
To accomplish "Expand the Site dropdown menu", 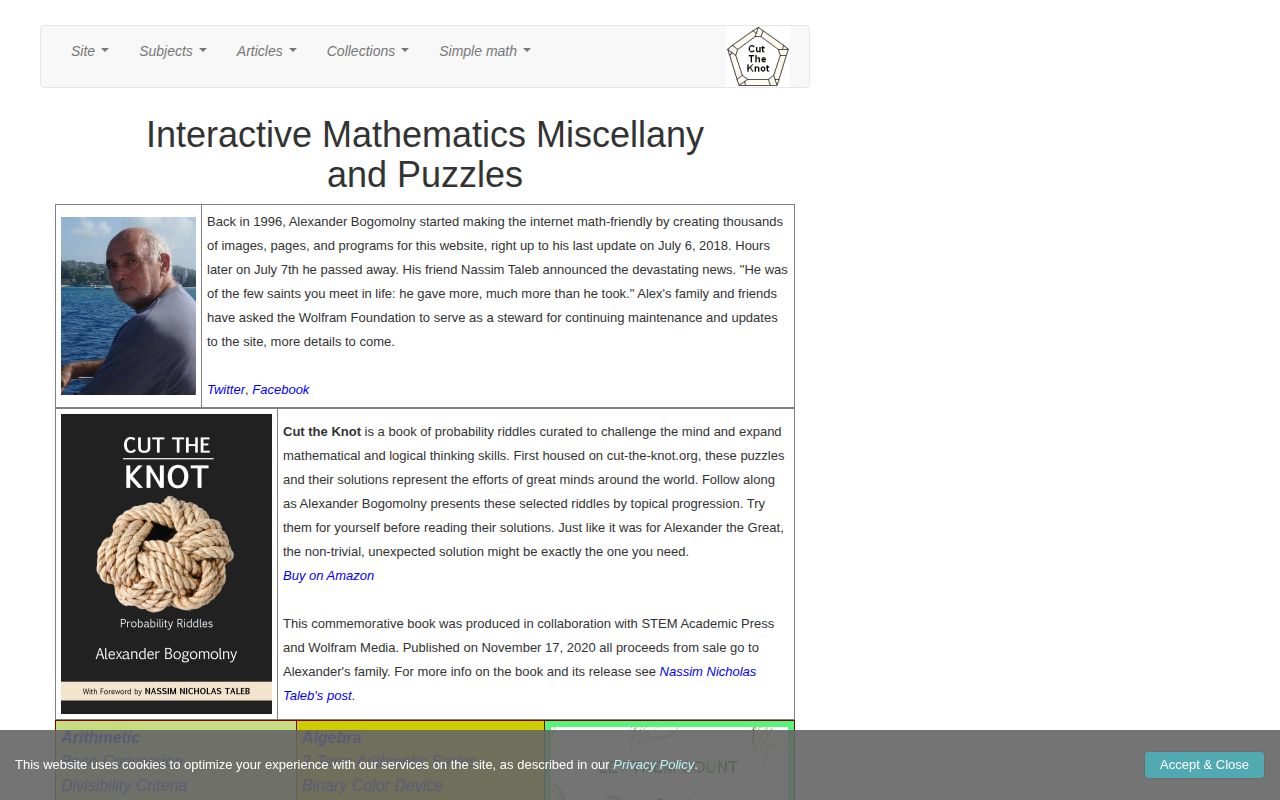I will click(x=89, y=51).
